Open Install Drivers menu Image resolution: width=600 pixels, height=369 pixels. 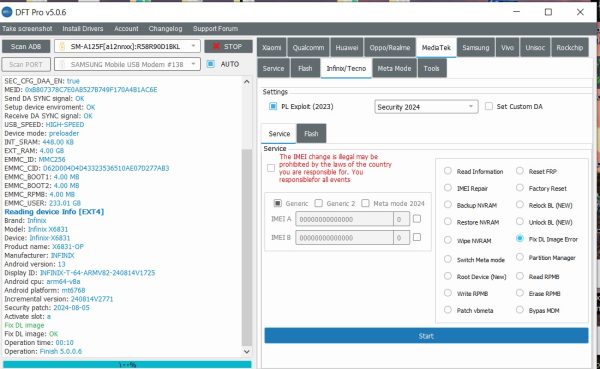pos(83,29)
